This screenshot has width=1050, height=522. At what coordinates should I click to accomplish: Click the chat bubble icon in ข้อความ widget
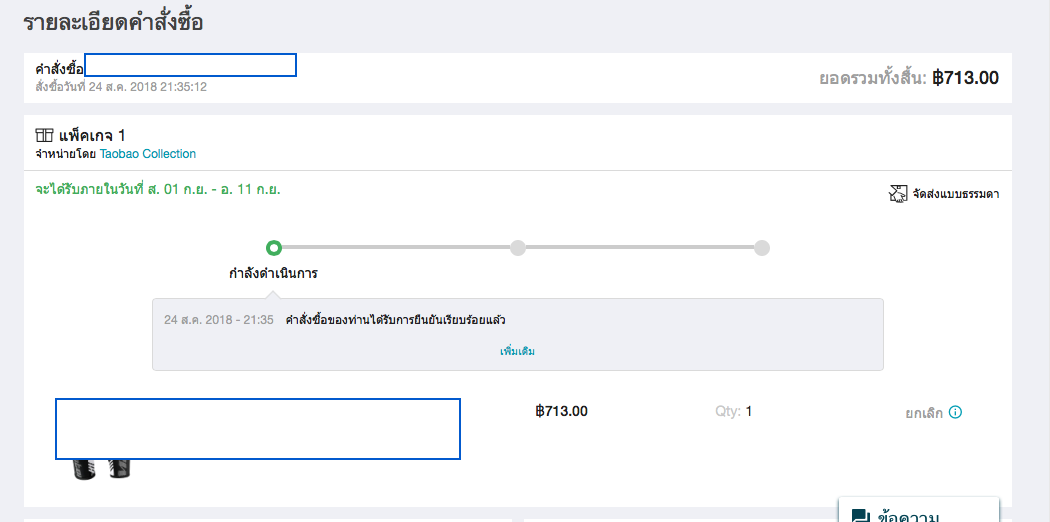coord(860,515)
